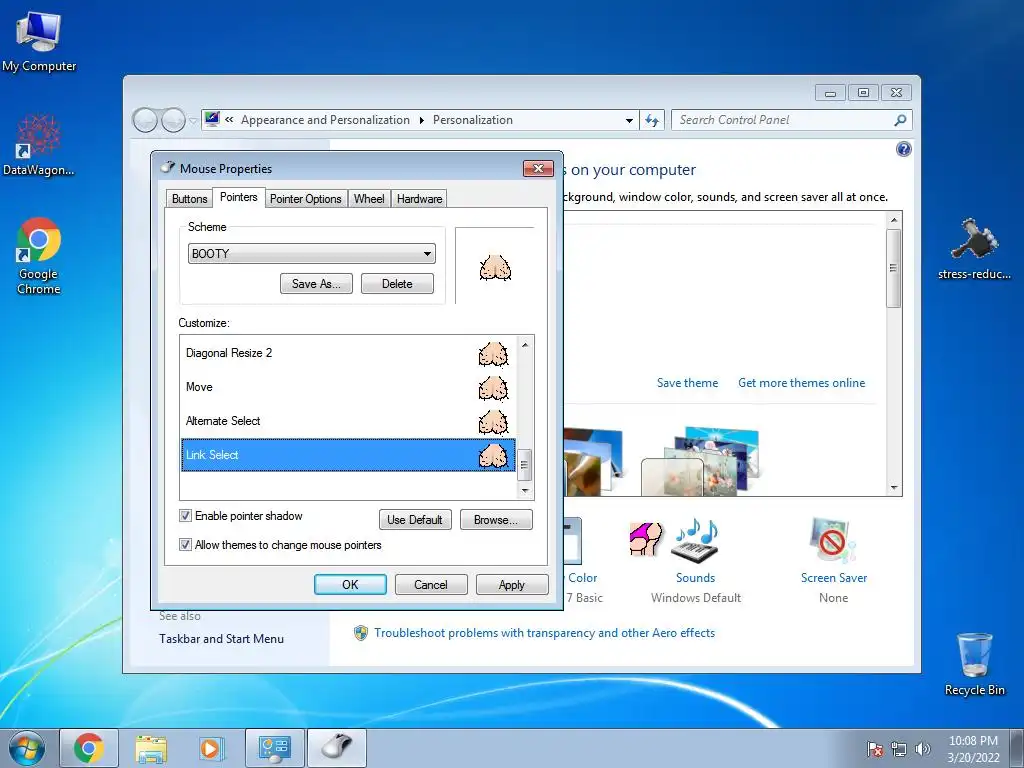Click the network tray icon

pyautogui.click(x=899, y=749)
